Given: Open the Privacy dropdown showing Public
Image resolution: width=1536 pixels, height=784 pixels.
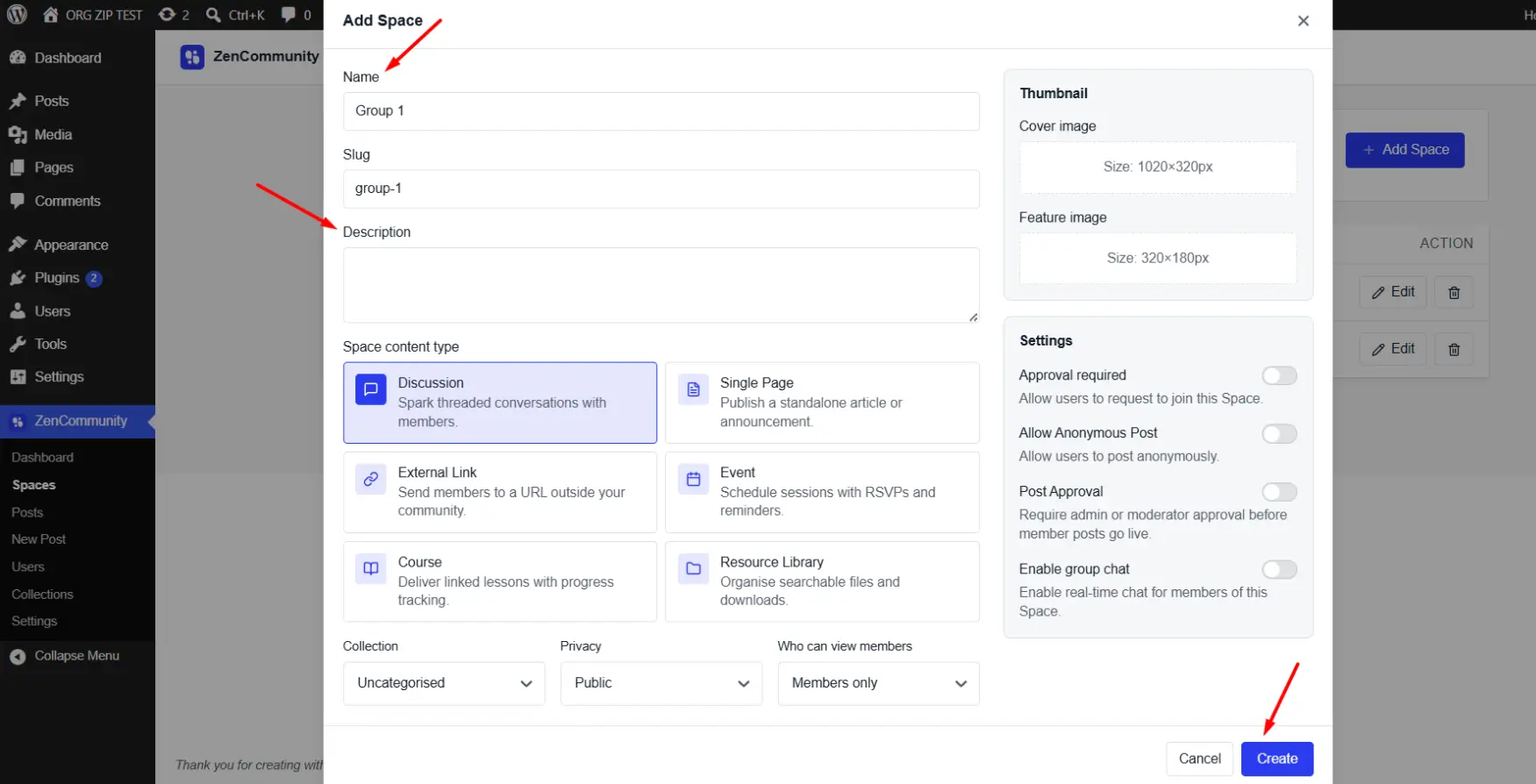Looking at the screenshot, I should tap(661, 683).
